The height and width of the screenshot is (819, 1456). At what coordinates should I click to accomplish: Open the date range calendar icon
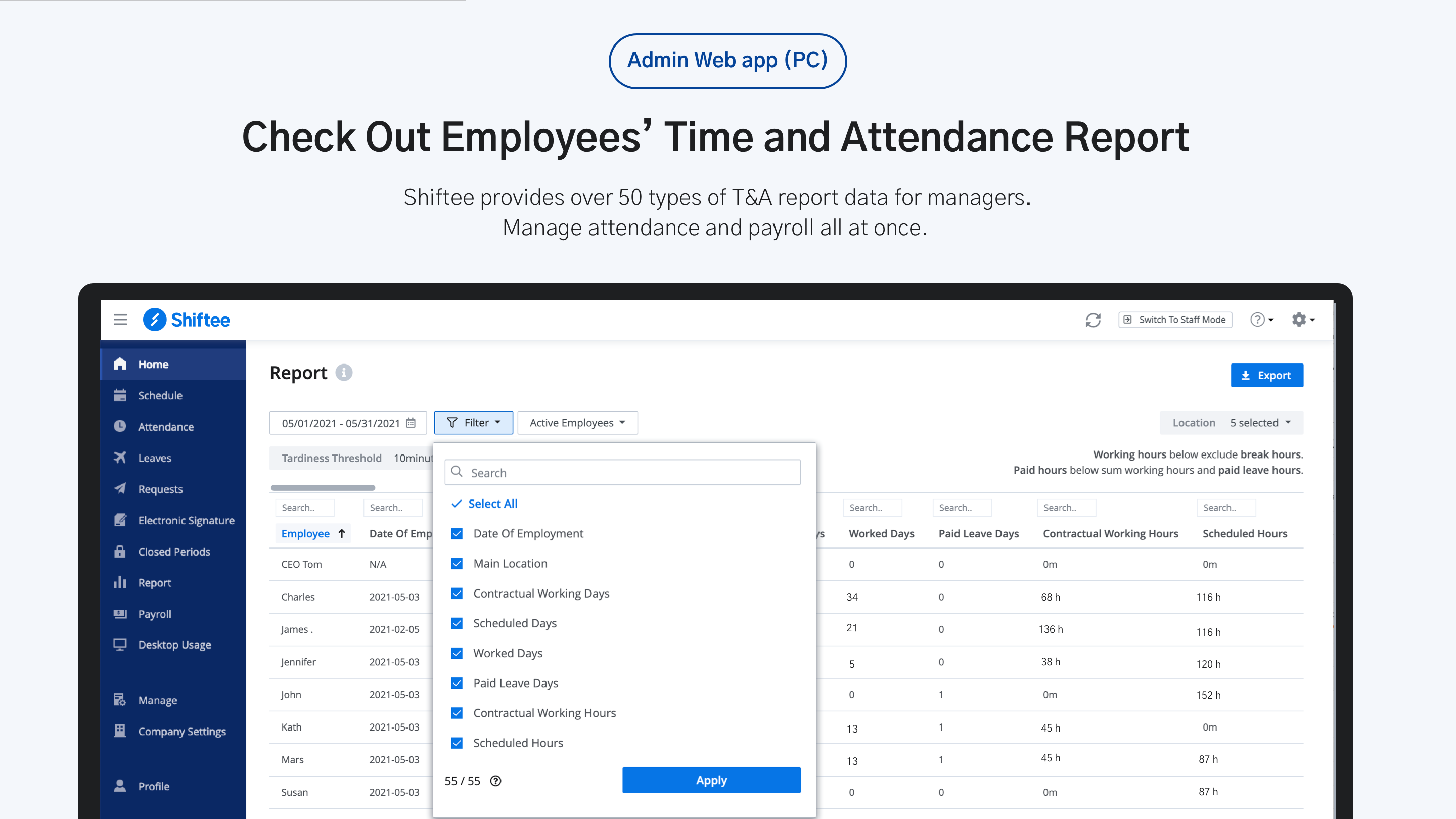411,423
